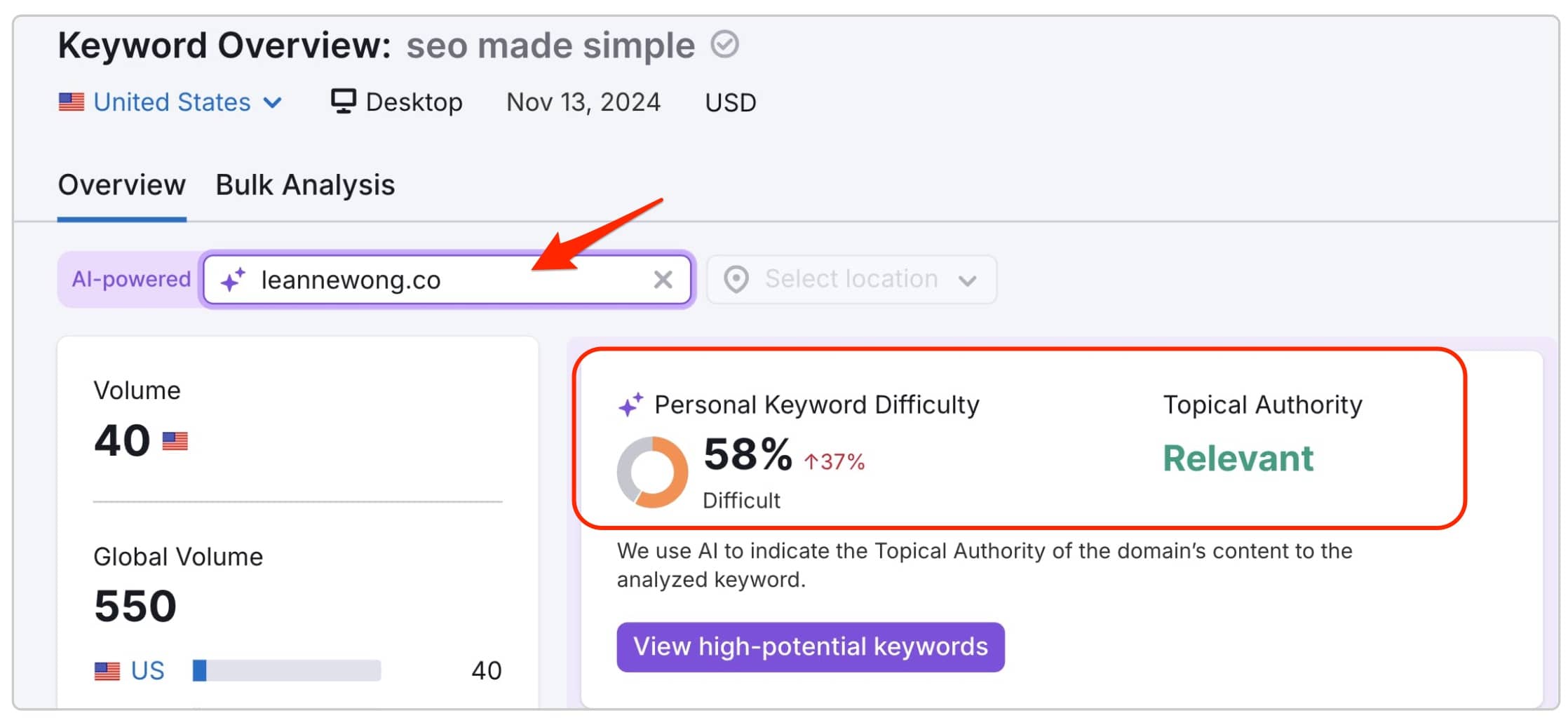Image resolution: width=1568 pixels, height=725 pixels.
Task: Click the verified checkmark beside the keyword title
Action: (x=725, y=45)
